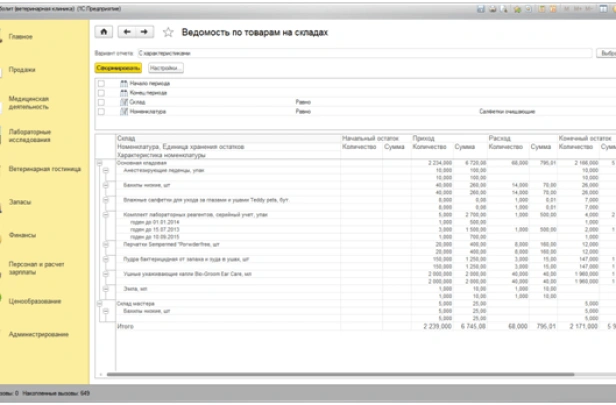The image size is (616, 405).
Task: Collapse the Основная кладовая group
Action: 98,161
